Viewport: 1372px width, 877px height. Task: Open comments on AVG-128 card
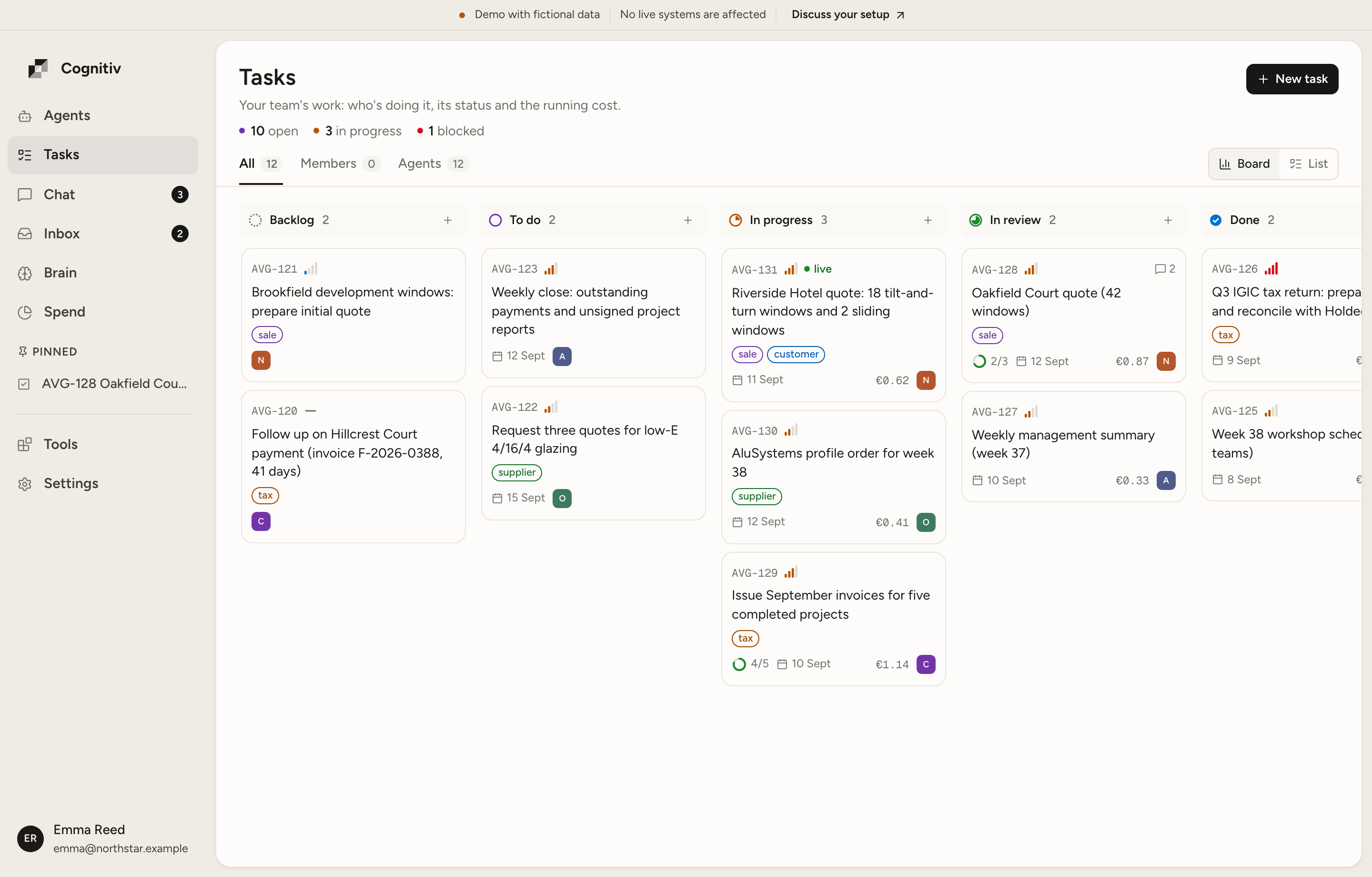[1165, 268]
